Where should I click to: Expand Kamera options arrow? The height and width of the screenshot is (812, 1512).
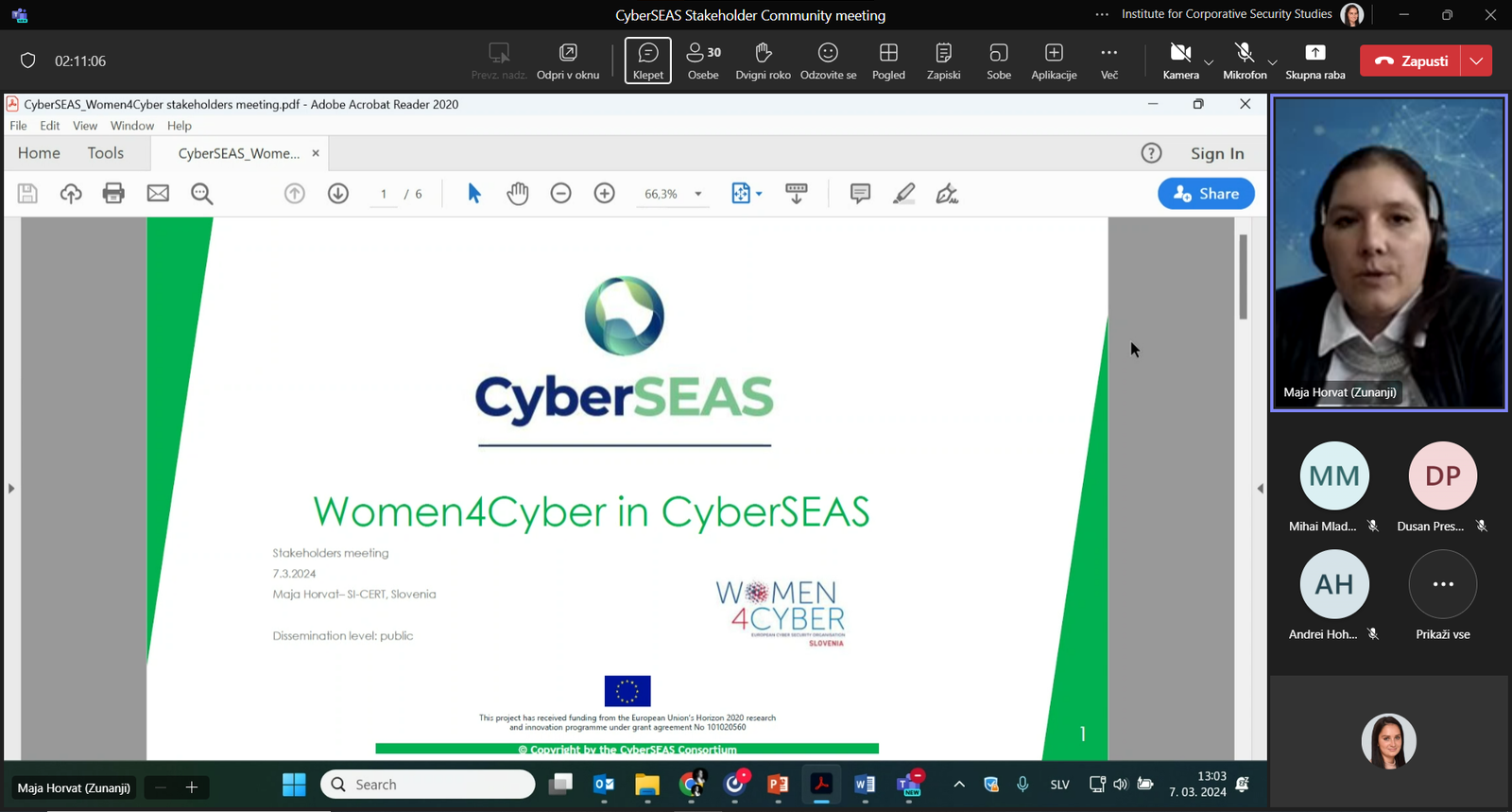tap(1209, 62)
